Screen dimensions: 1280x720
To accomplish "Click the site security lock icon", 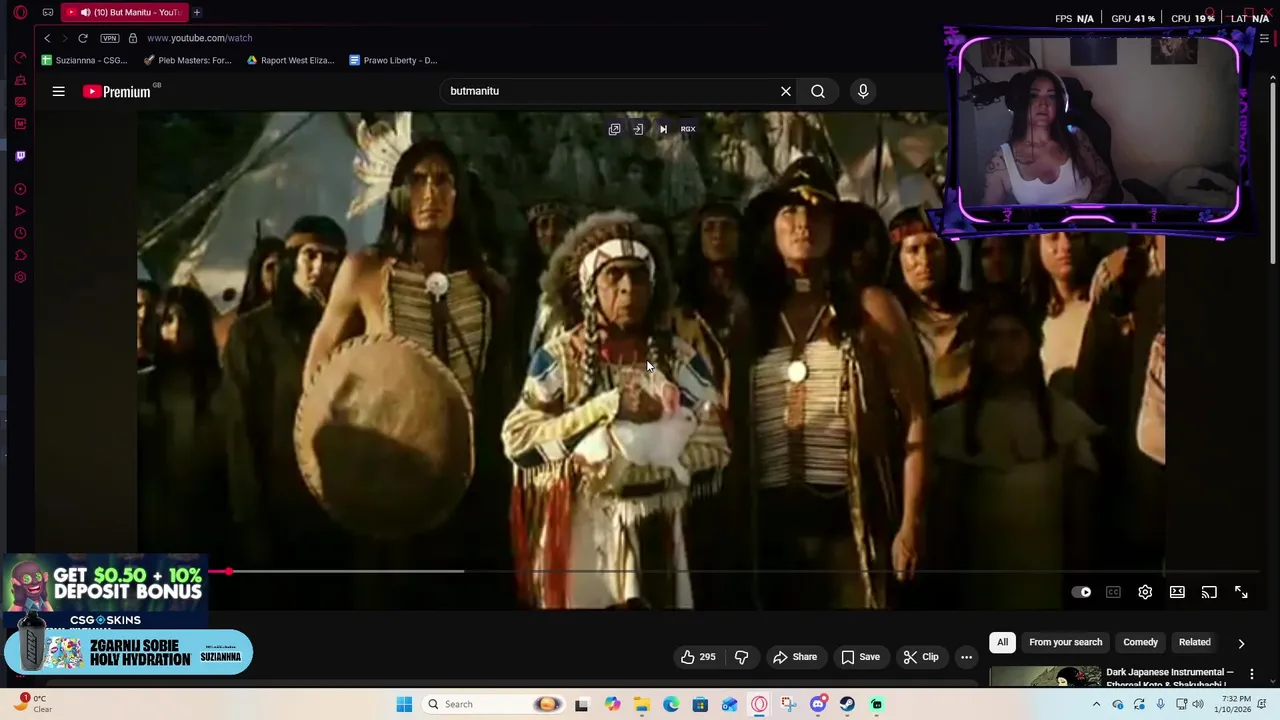I will pyautogui.click(x=132, y=38).
